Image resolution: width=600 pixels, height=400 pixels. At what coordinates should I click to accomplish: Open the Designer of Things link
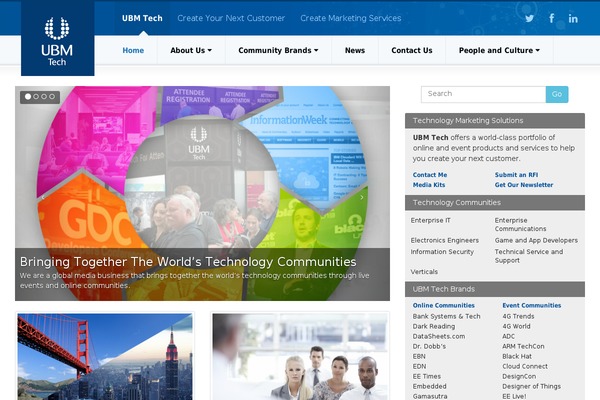531,386
